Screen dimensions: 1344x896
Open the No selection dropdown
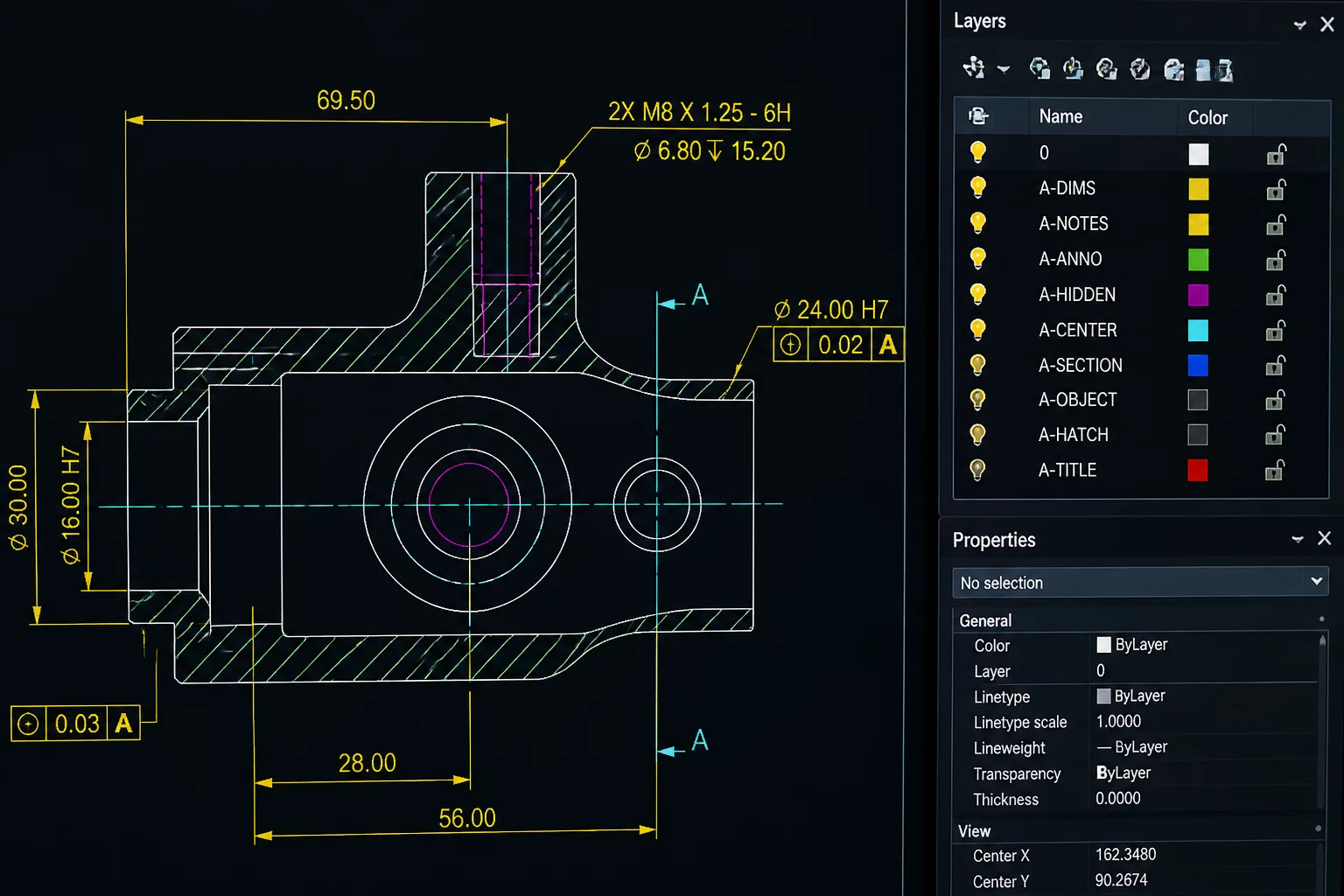1140,582
